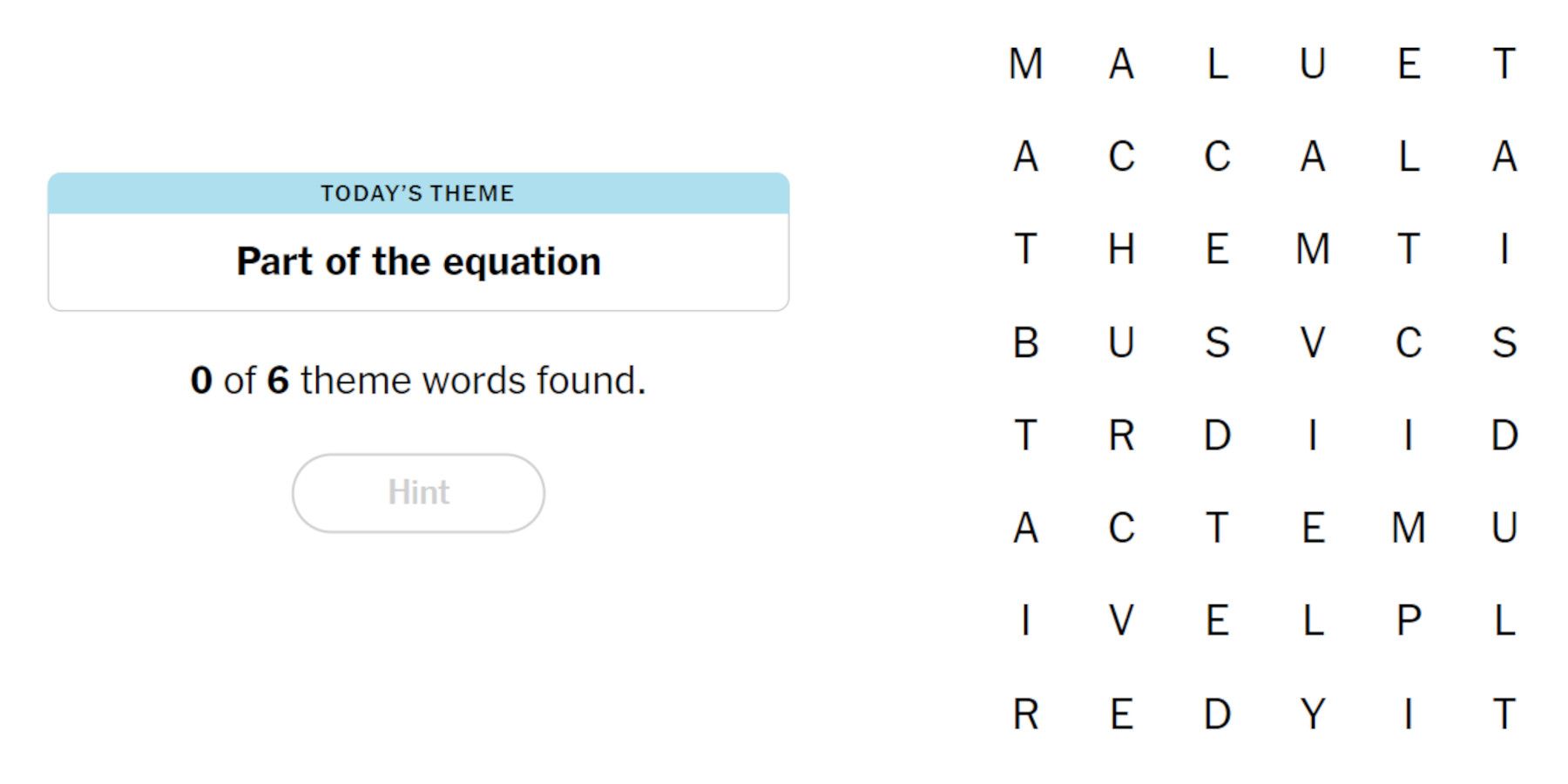This screenshot has height=784, width=1568.
Task: Click the letter B starting the fourth row
Action: (x=1028, y=344)
